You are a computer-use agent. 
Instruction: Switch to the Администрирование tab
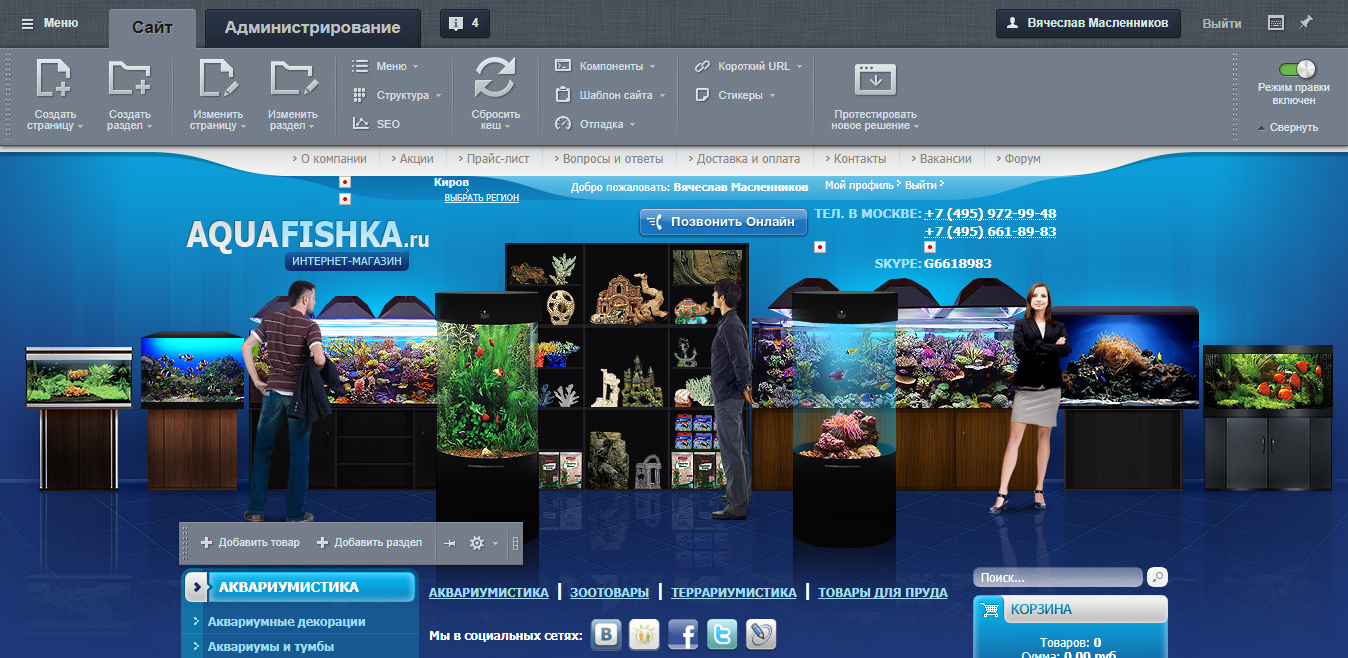tap(312, 27)
